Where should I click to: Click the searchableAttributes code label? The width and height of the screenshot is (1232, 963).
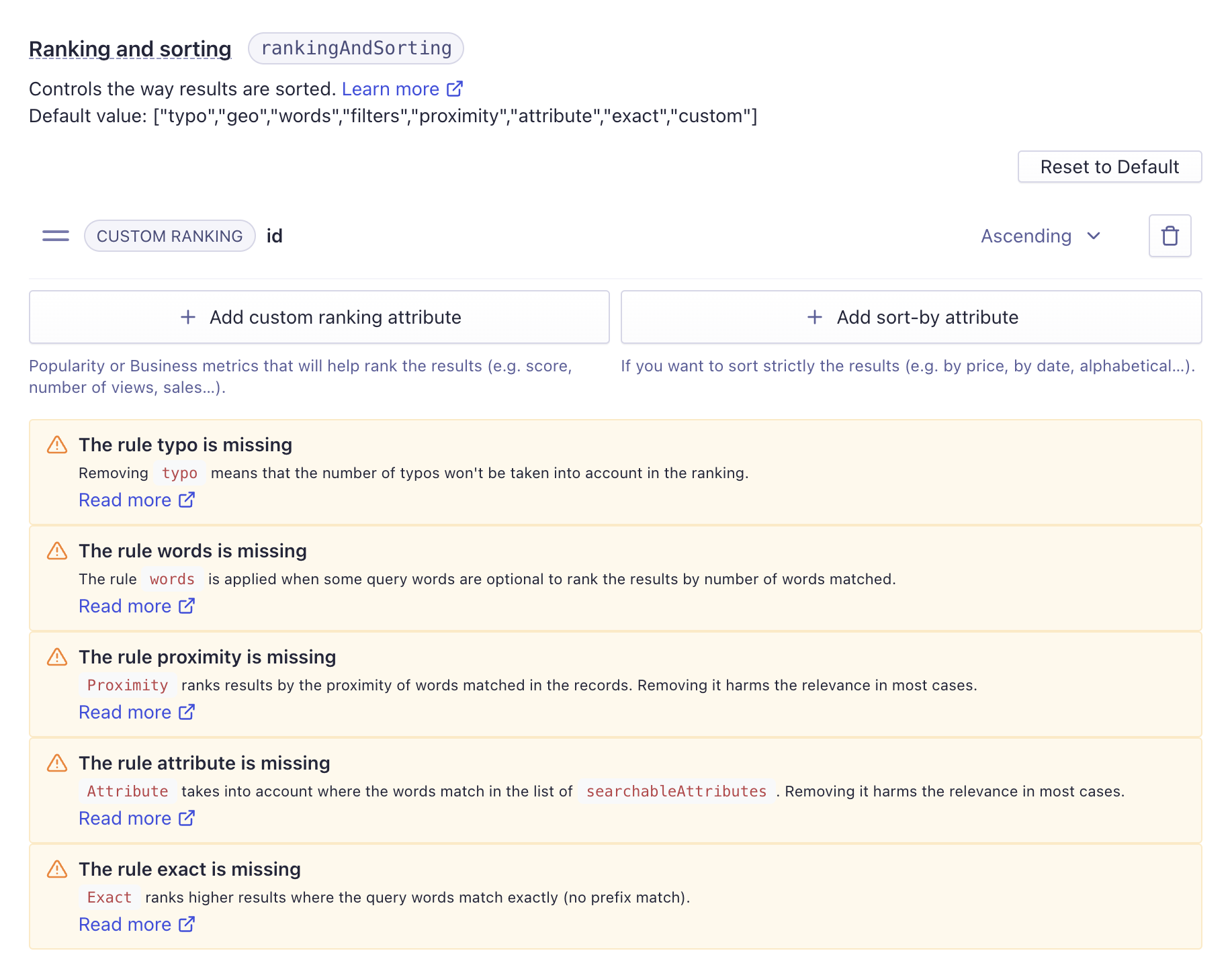pyautogui.click(x=676, y=791)
